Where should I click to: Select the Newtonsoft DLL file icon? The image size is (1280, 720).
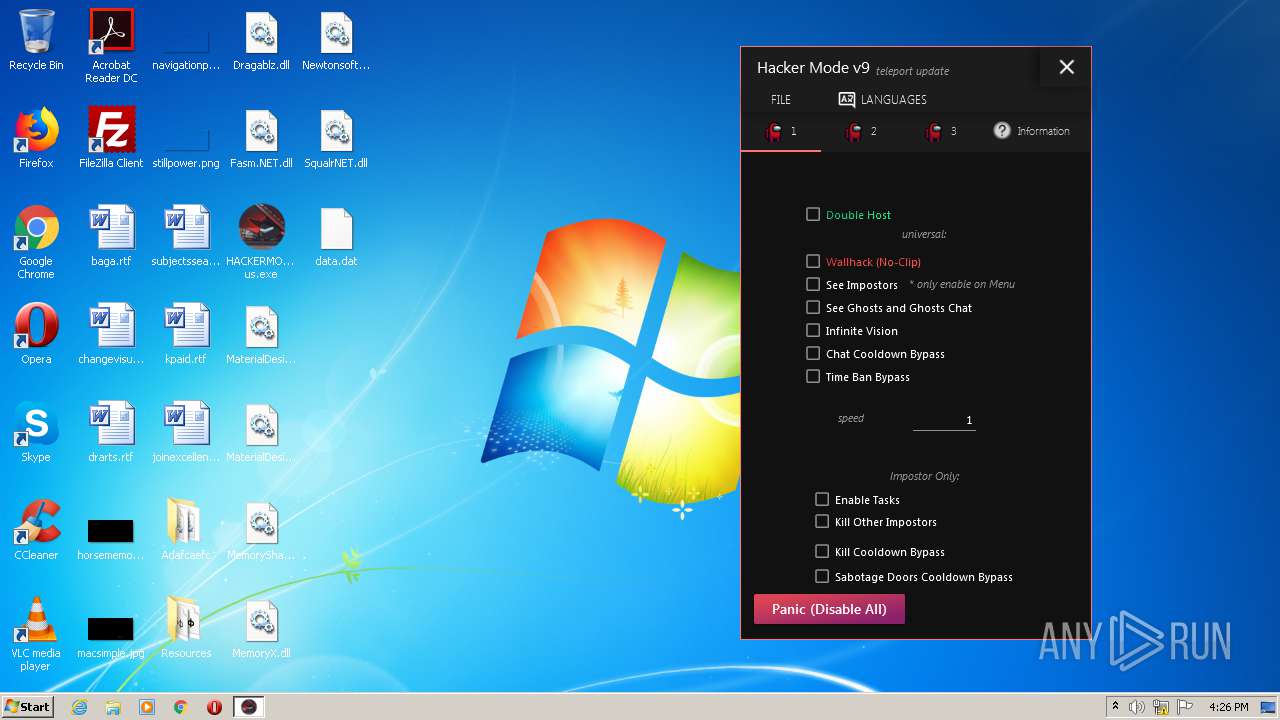[336, 40]
